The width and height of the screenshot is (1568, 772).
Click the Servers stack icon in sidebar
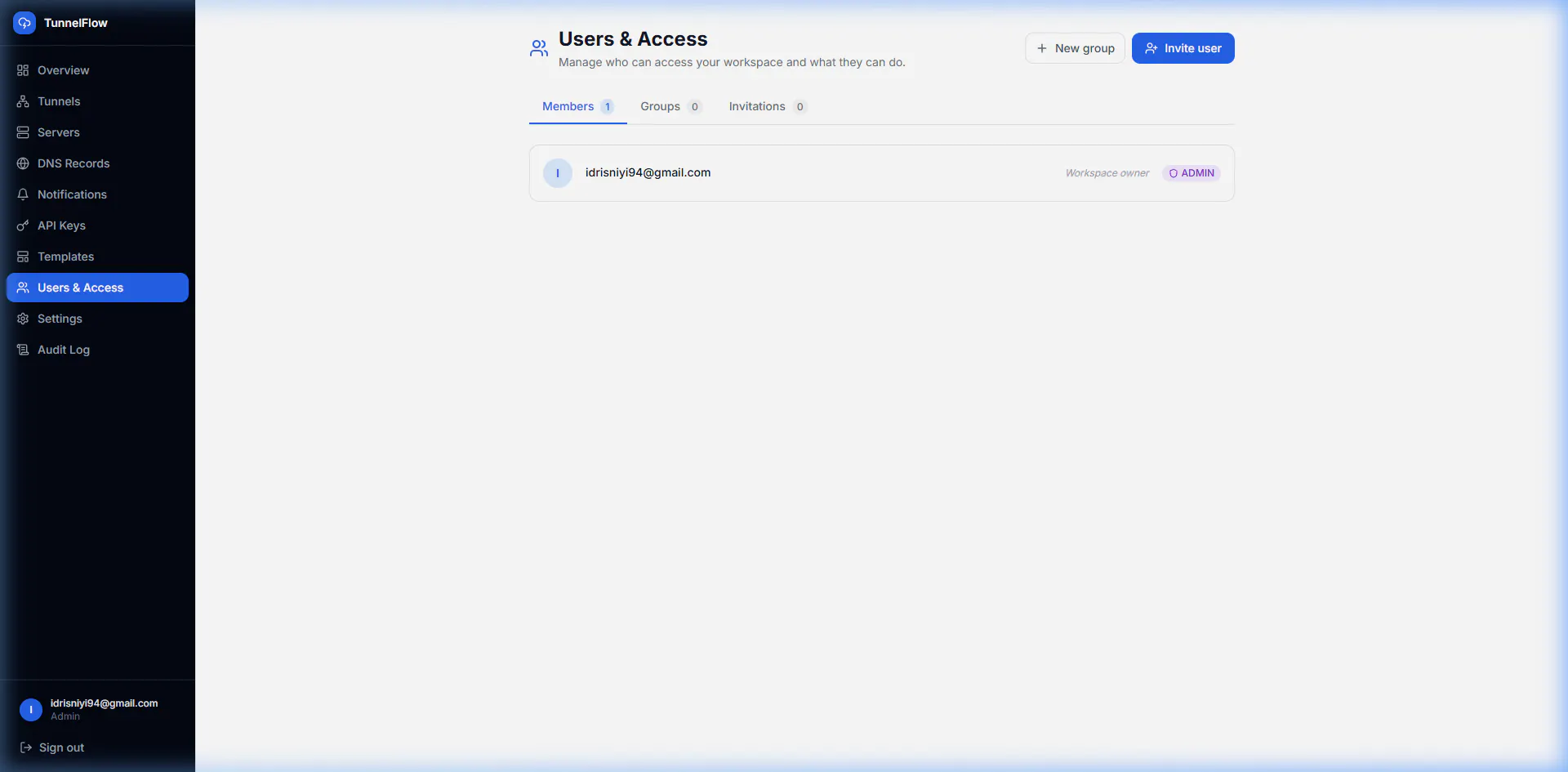tap(23, 132)
